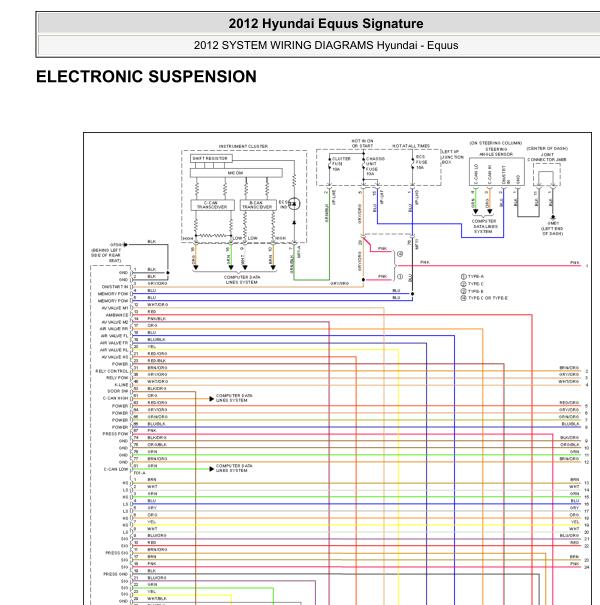Click the HOT AT ALL TIMES label
The width and height of the screenshot is (600, 605).
[x=411, y=146]
